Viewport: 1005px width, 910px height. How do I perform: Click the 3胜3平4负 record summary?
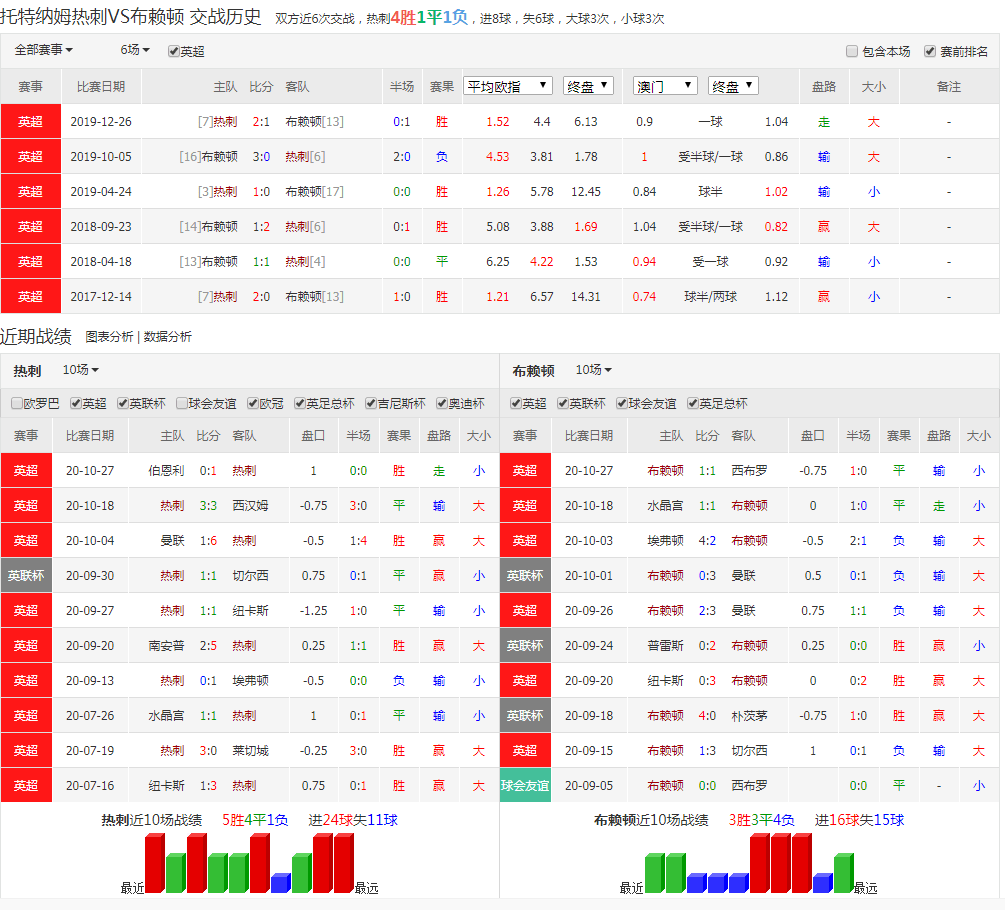coord(761,820)
